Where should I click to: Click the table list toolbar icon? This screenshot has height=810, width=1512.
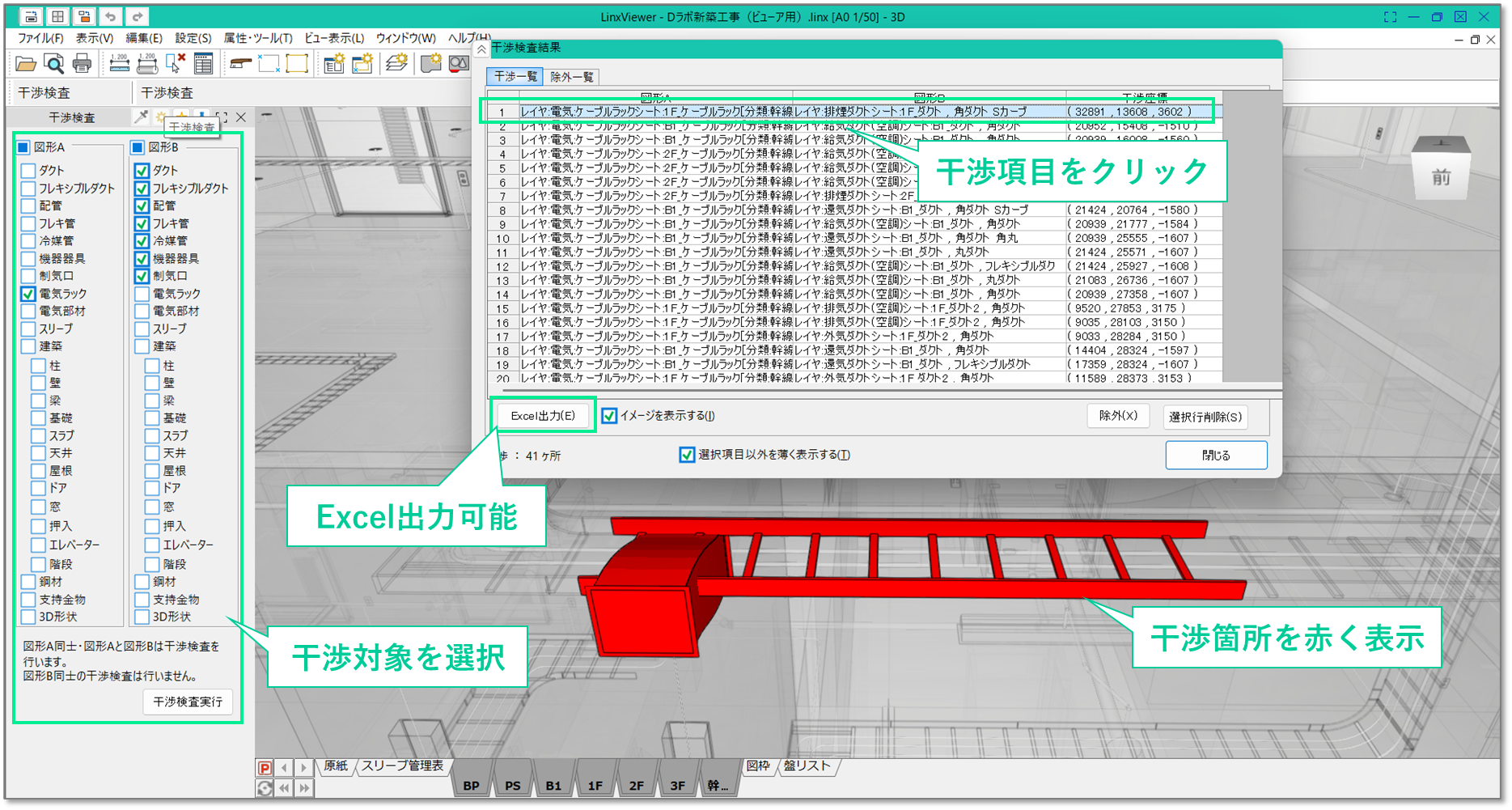point(203,64)
